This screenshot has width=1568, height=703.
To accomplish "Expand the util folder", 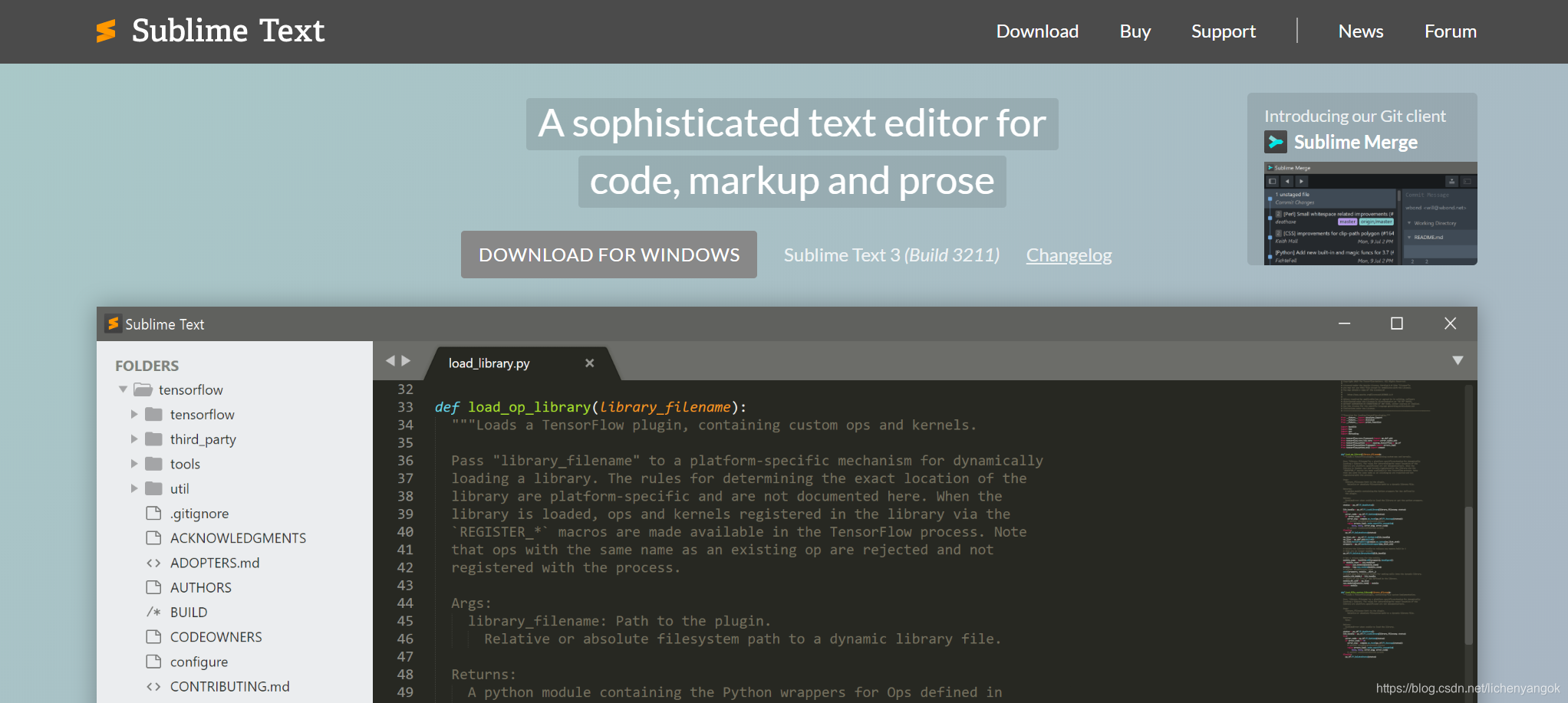I will (x=134, y=488).
